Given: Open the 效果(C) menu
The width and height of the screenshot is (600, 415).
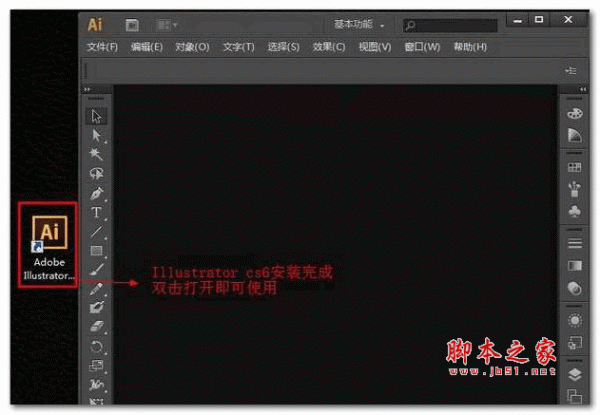Looking at the screenshot, I should 329,47.
